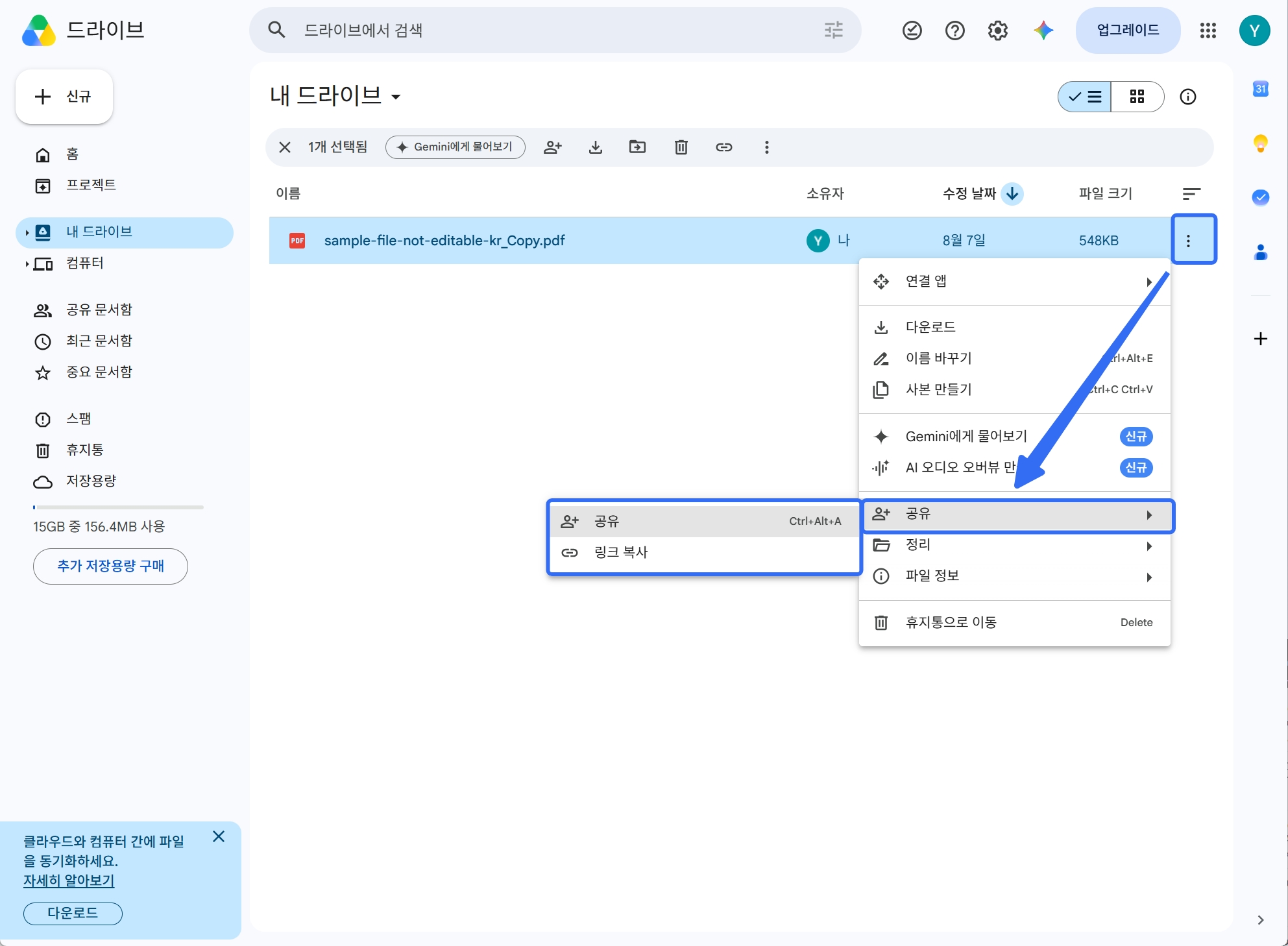1288x946 pixels.
Task: Launch the Gemini sparkle icon in header
Action: (x=1043, y=30)
